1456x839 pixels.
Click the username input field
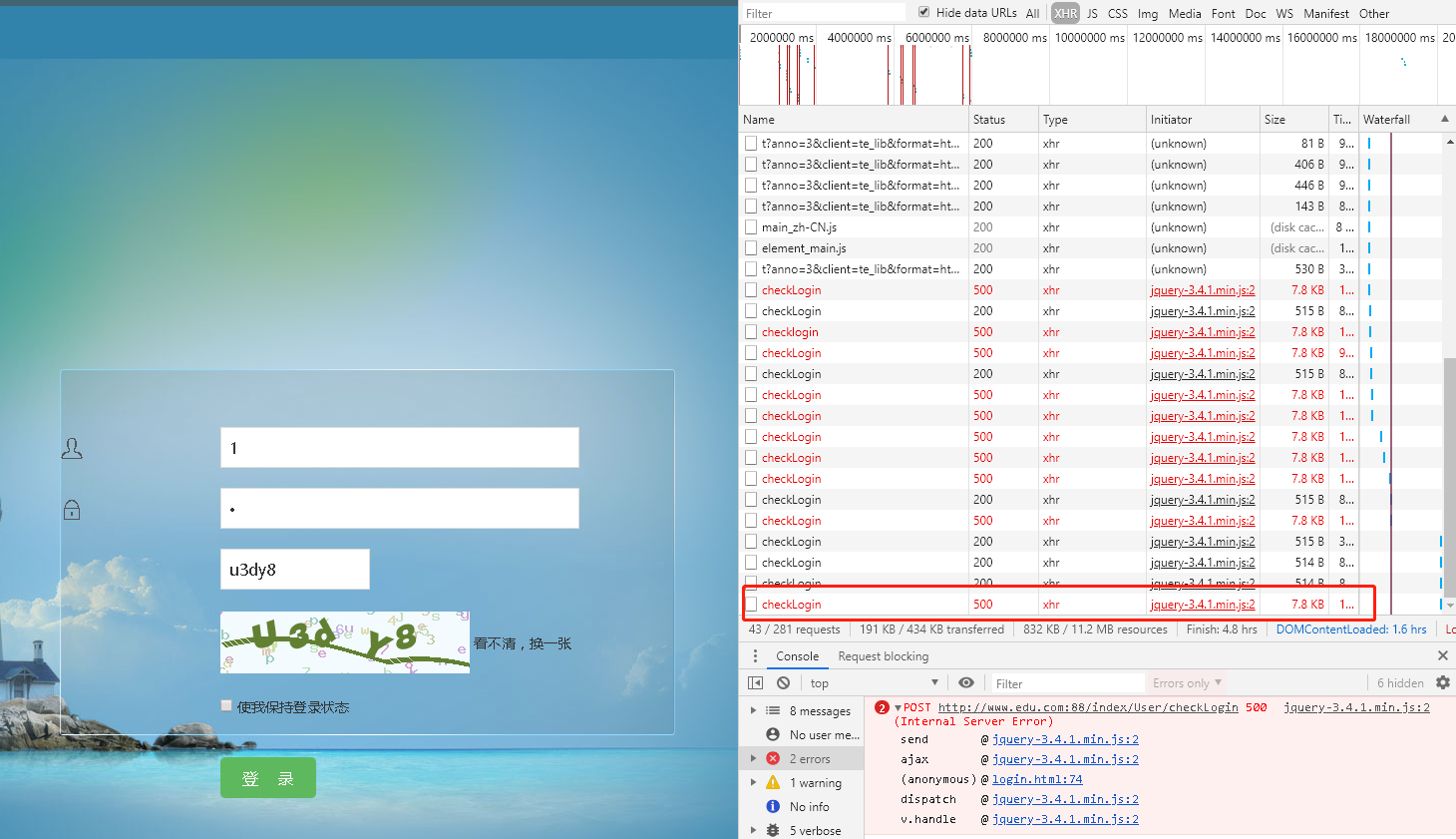pos(399,448)
